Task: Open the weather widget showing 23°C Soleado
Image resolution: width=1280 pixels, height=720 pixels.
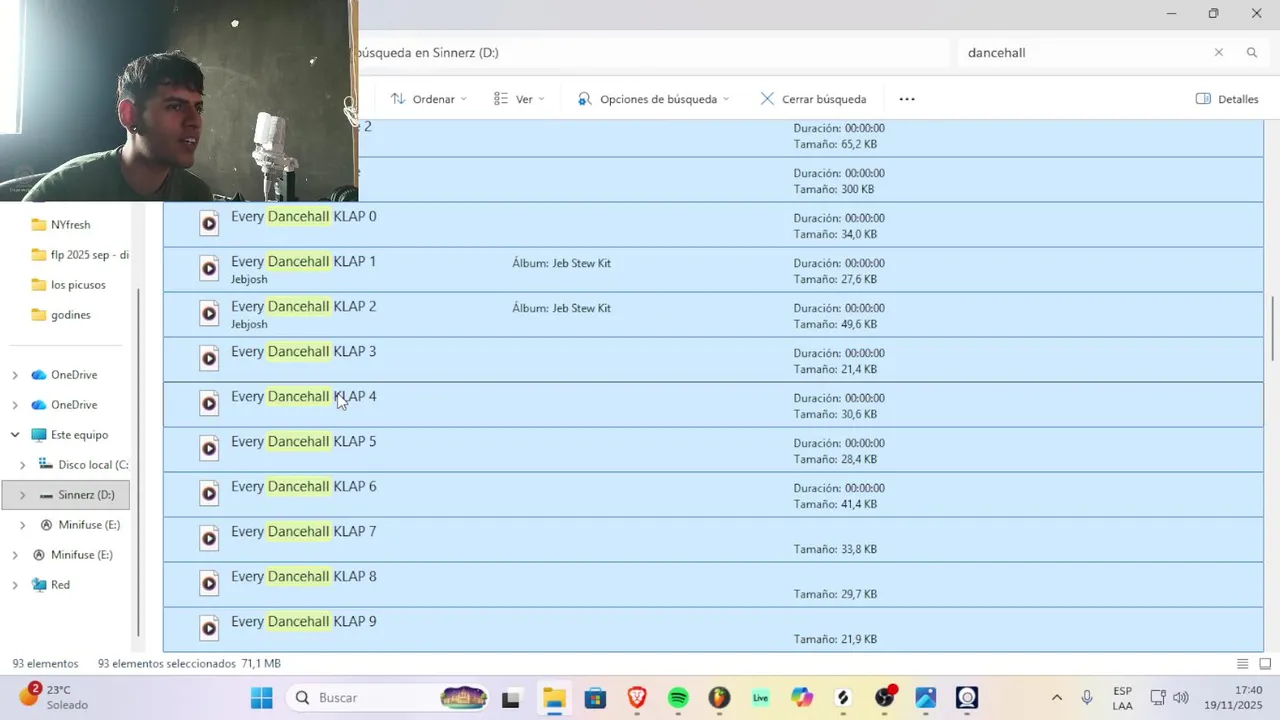Action: [x=54, y=697]
